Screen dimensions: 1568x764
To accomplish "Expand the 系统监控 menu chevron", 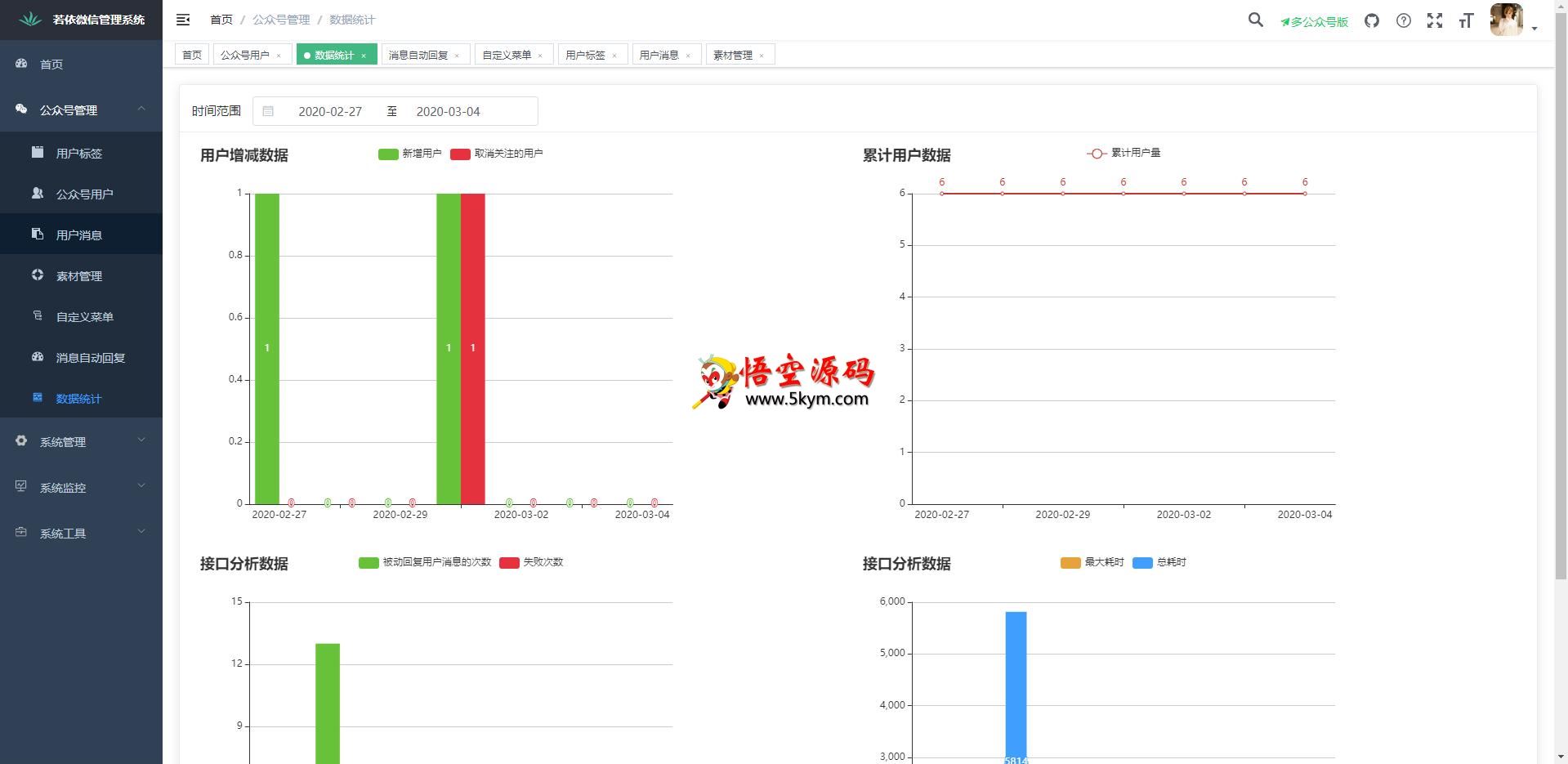I will [x=141, y=486].
